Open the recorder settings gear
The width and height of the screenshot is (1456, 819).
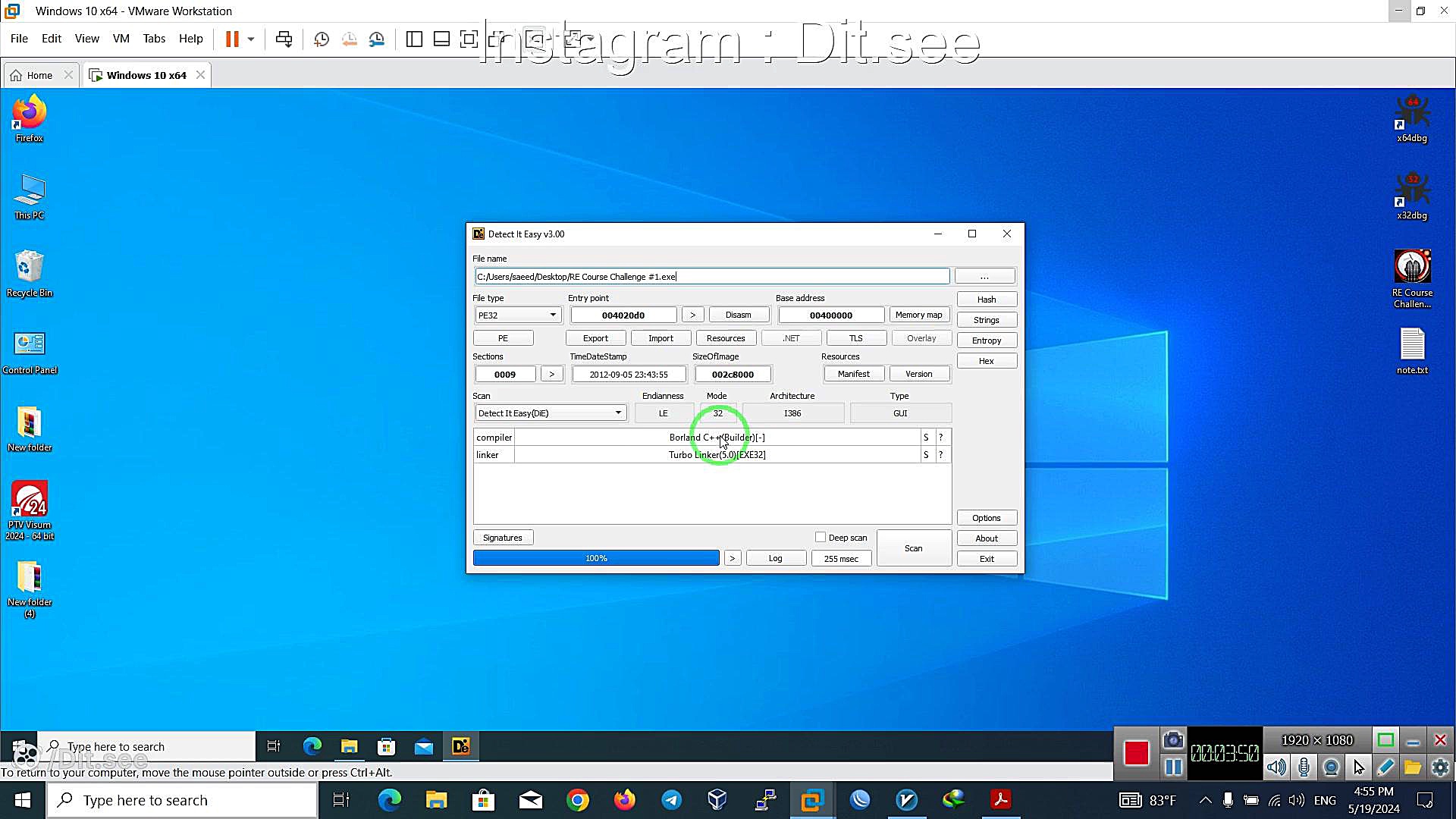pos(1440,767)
